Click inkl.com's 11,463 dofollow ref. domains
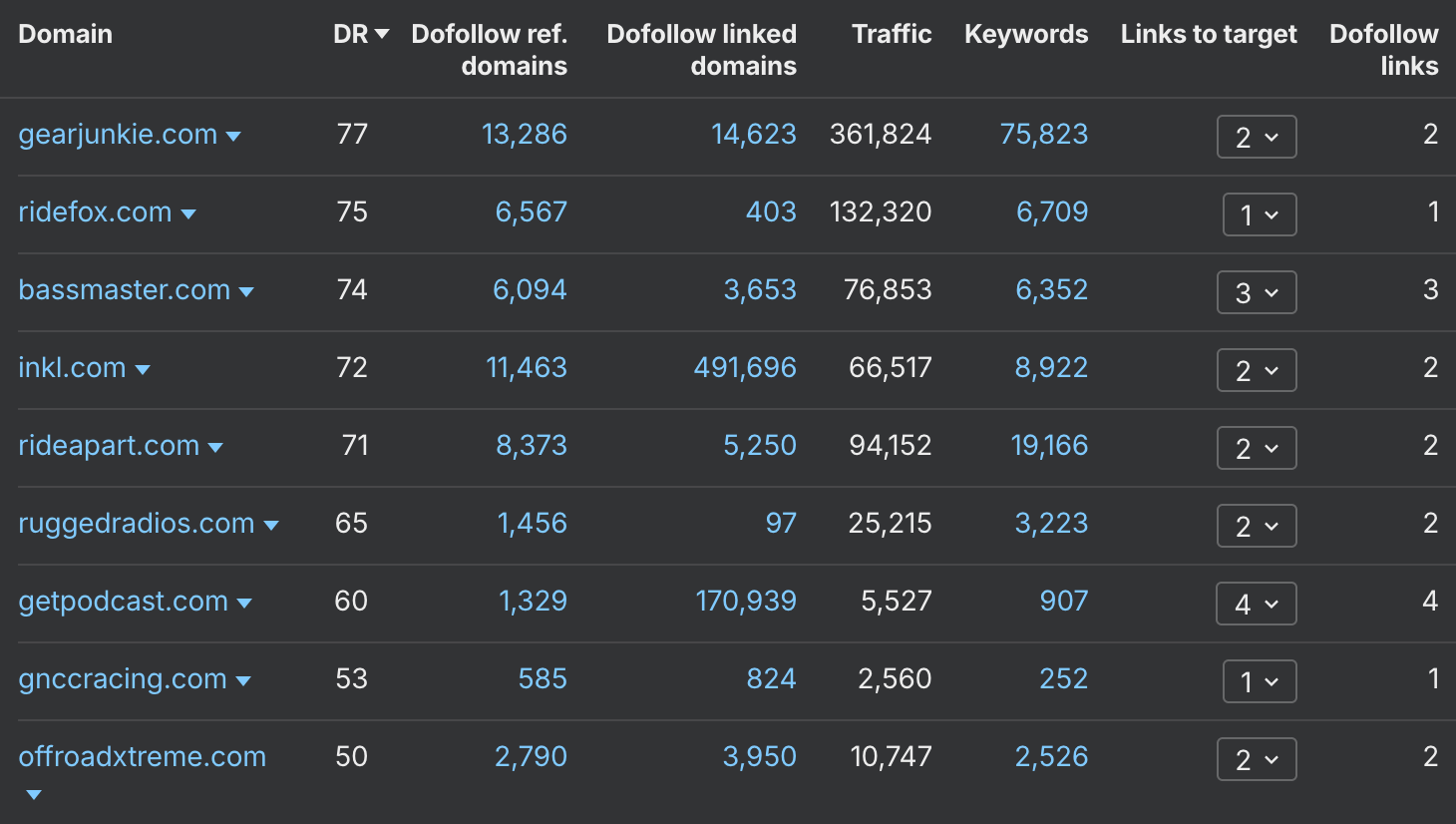Screen dimensions: 1456x824 pos(527,368)
